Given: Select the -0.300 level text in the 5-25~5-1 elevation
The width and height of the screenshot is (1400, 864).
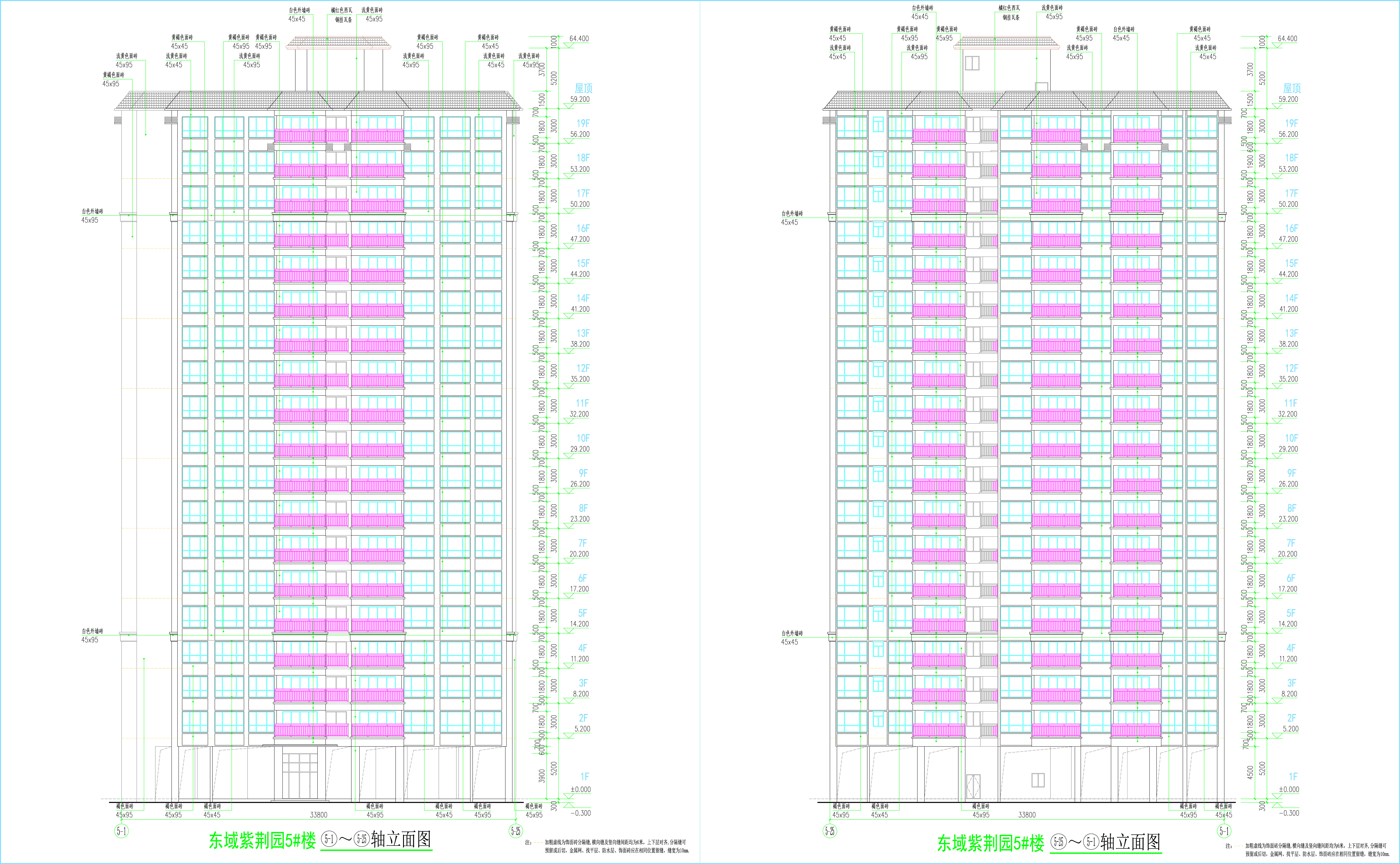Looking at the screenshot, I should (1289, 813).
